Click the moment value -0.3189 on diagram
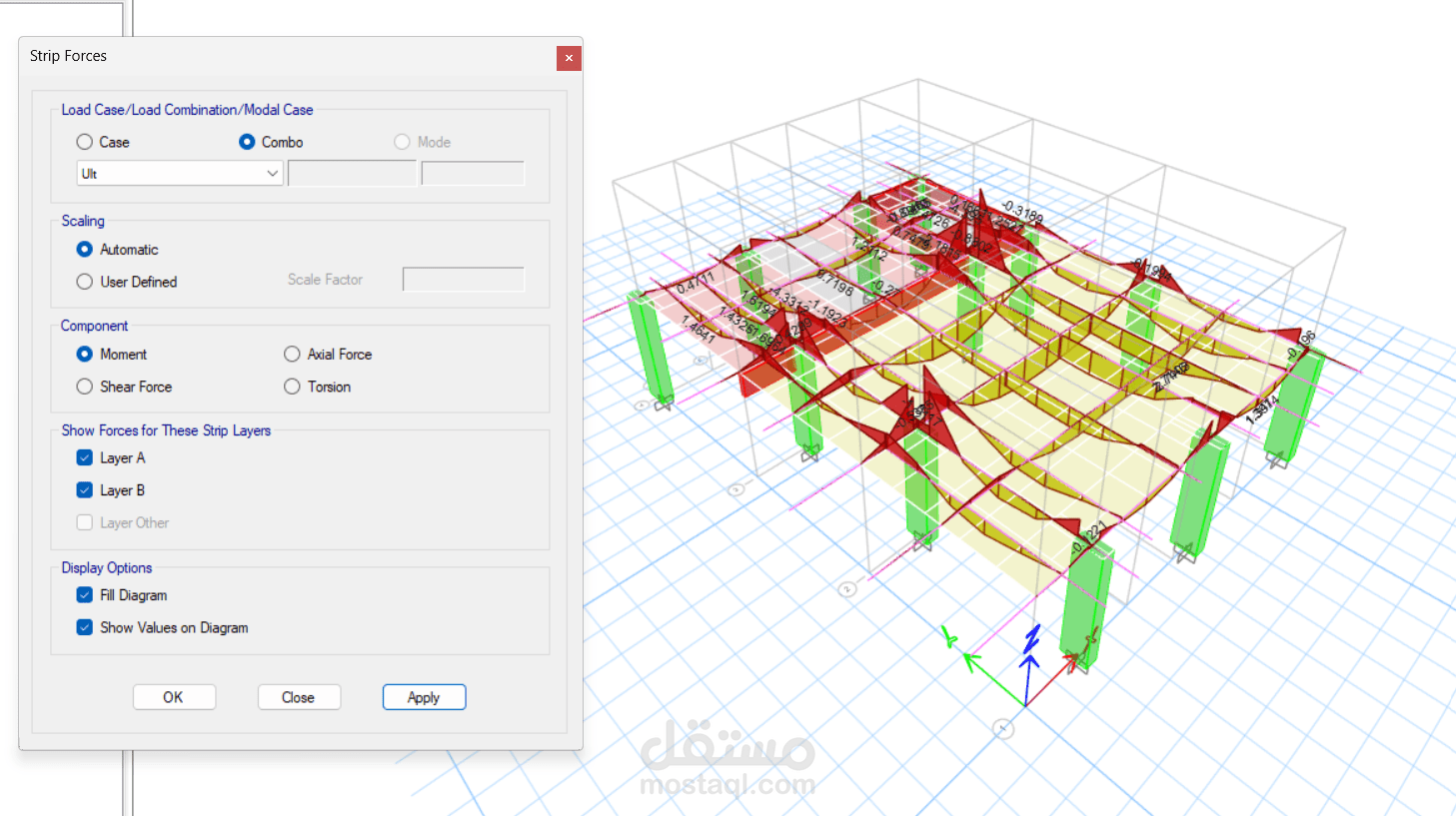 click(1022, 212)
